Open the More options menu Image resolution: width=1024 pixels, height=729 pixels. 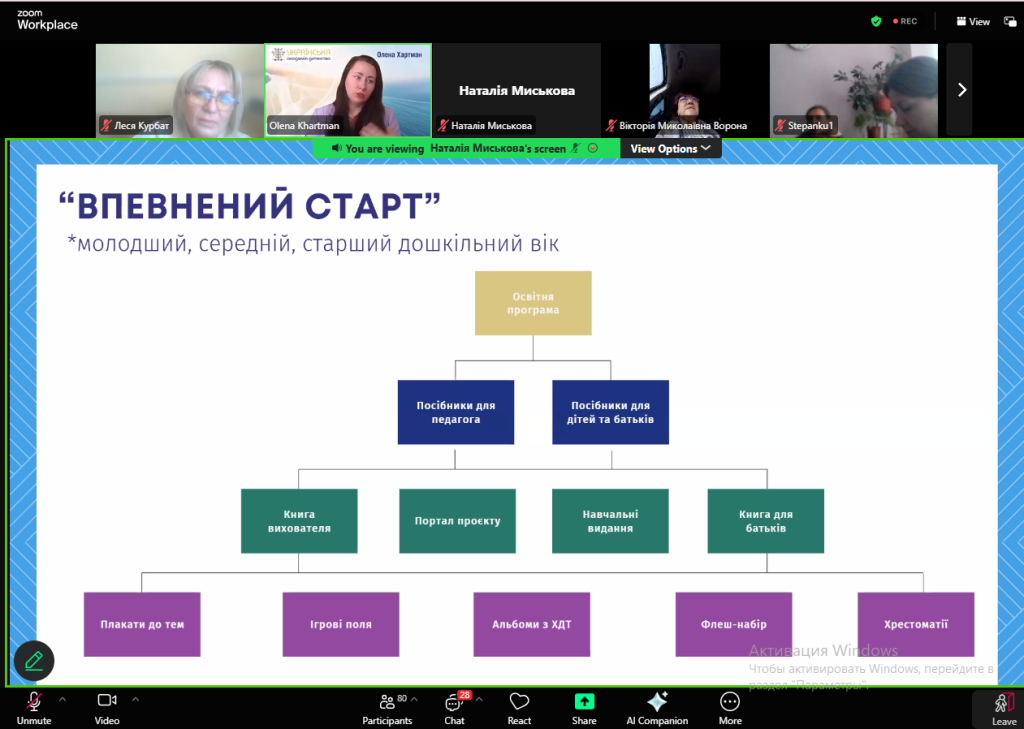pos(730,707)
